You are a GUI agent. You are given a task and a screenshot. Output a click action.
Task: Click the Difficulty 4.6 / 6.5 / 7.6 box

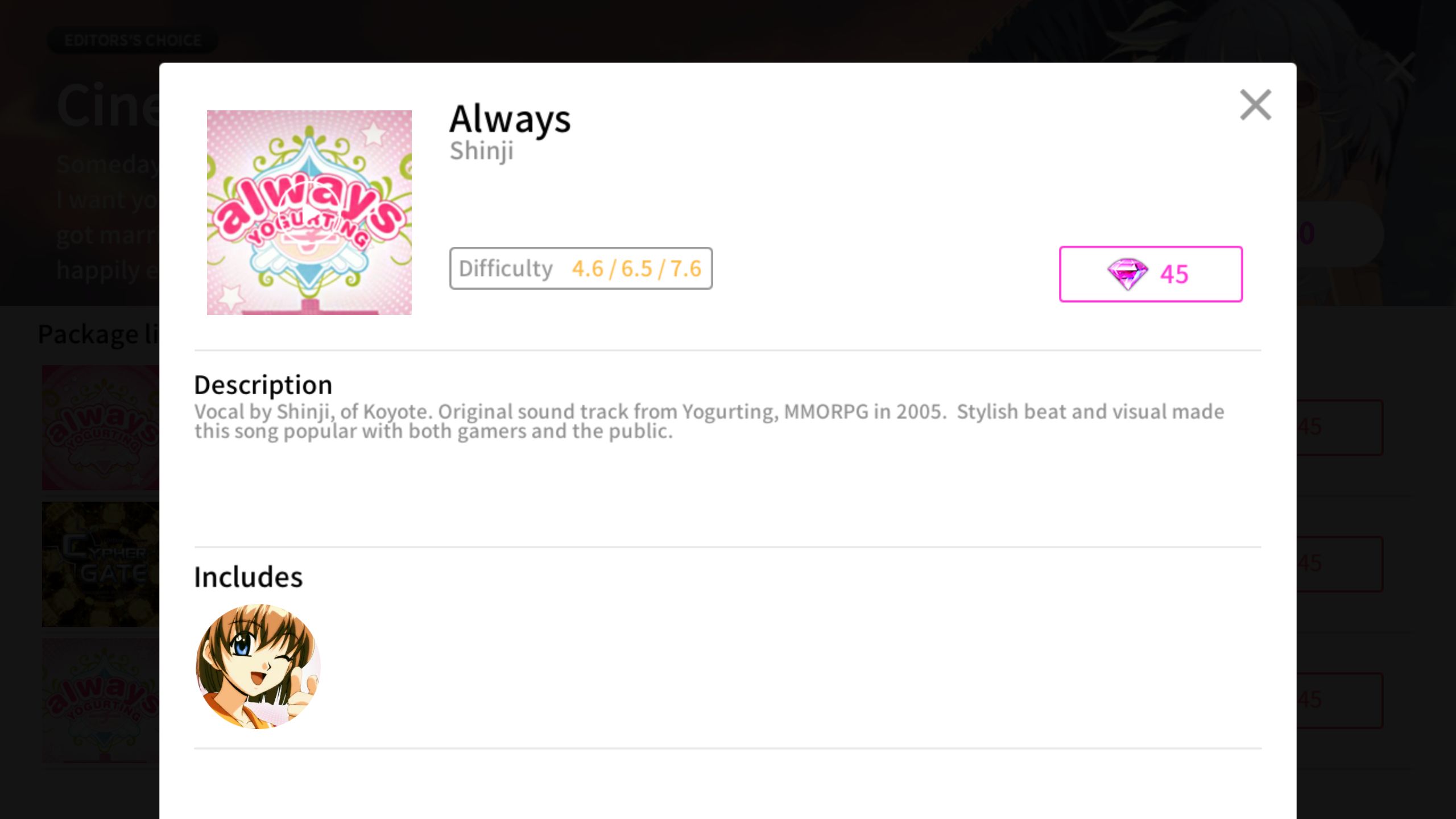[581, 268]
